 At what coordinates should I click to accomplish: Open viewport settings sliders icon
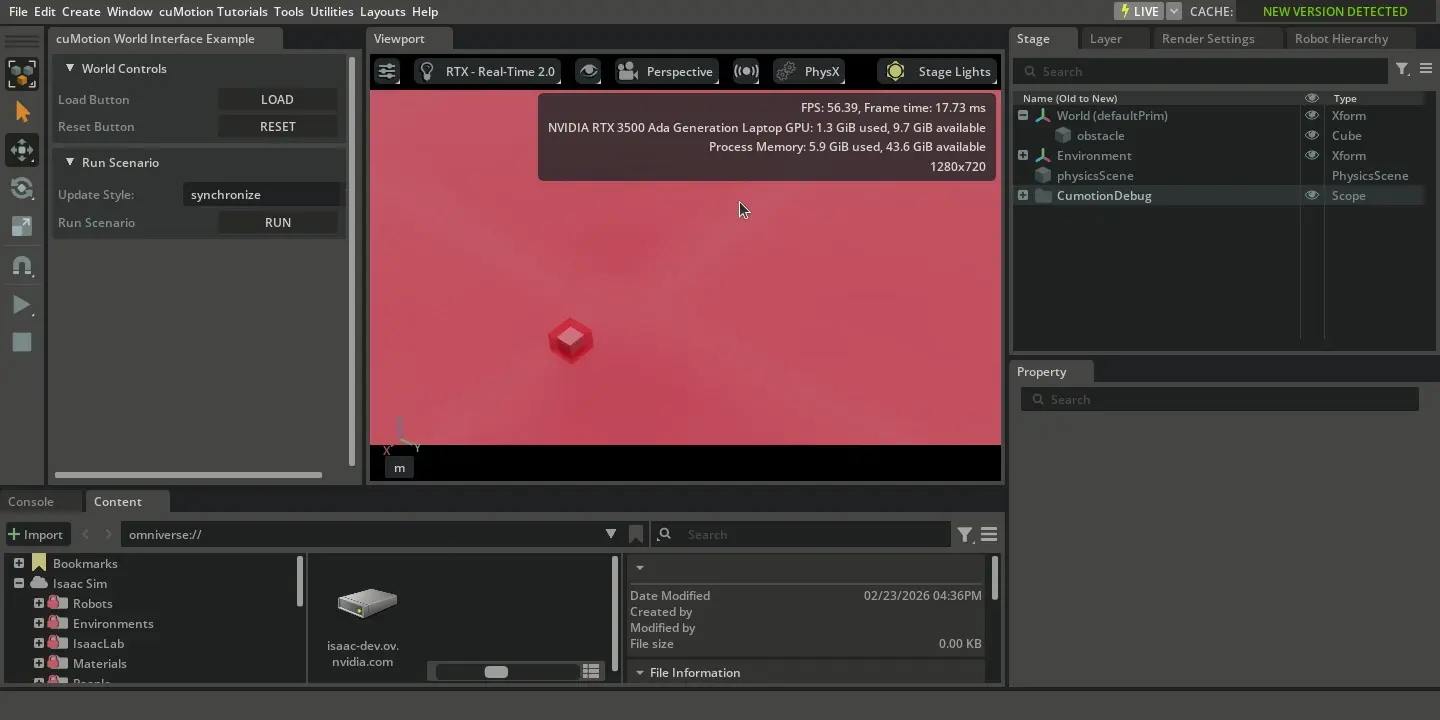tap(387, 71)
